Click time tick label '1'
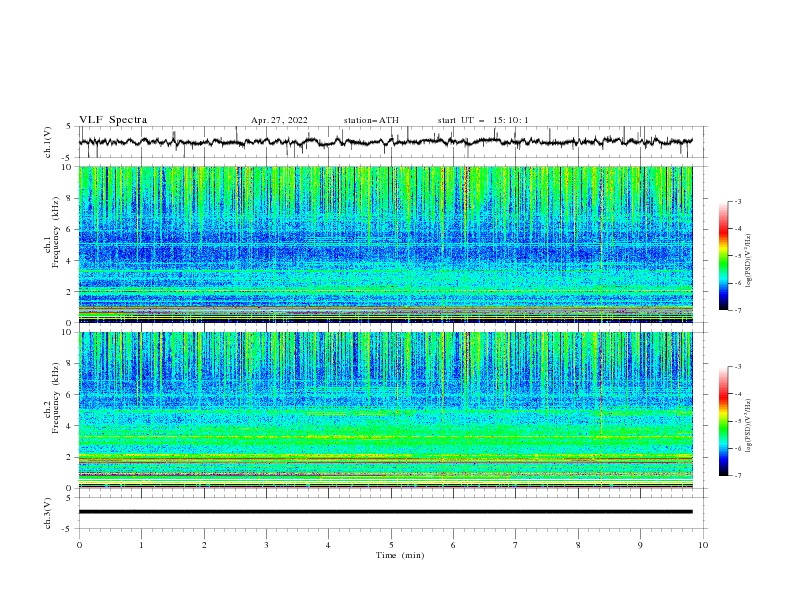This screenshot has width=792, height=612. (x=141, y=545)
